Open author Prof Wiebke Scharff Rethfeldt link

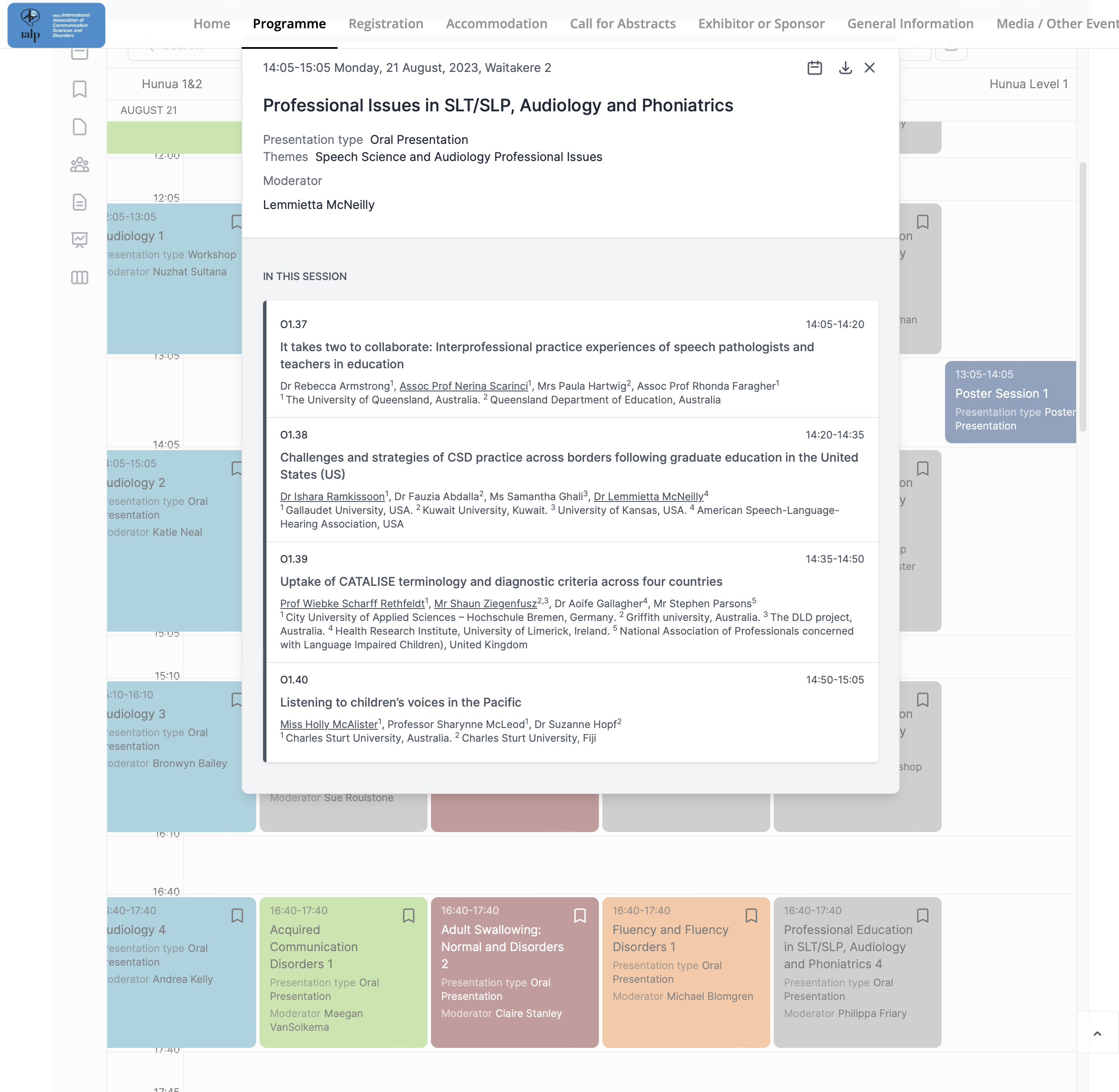(352, 603)
